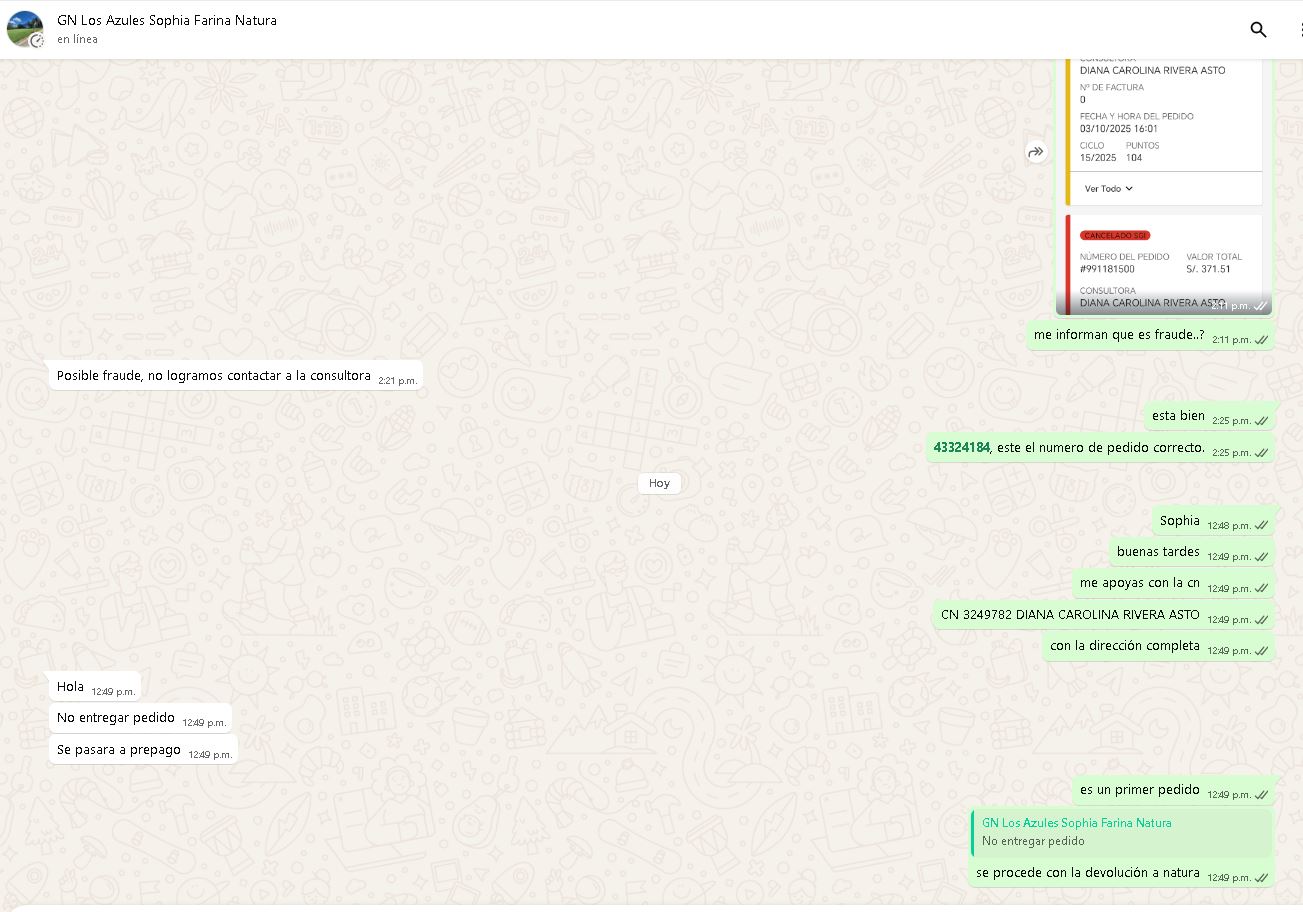Open the contact profile picture
Screen dimensions: 1303x912
coord(25,30)
